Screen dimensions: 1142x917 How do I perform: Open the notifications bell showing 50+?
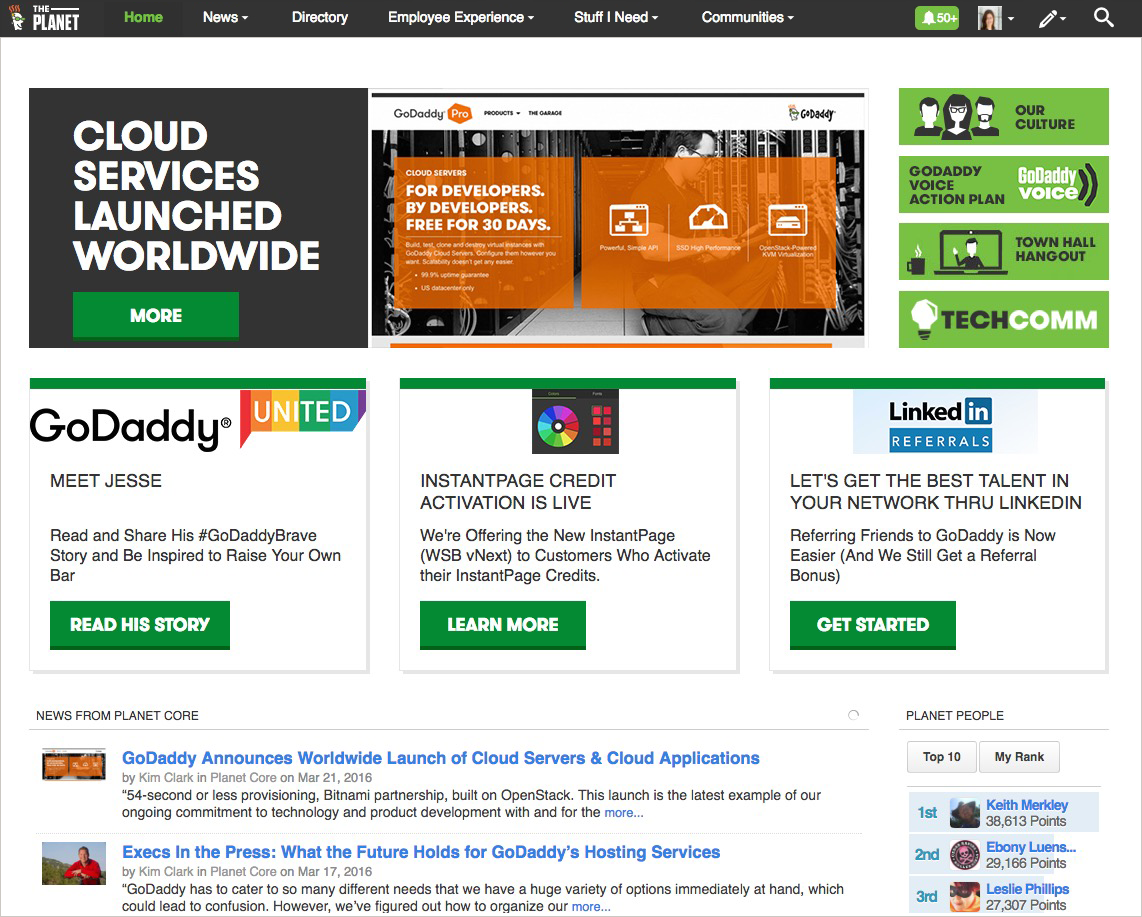[937, 17]
